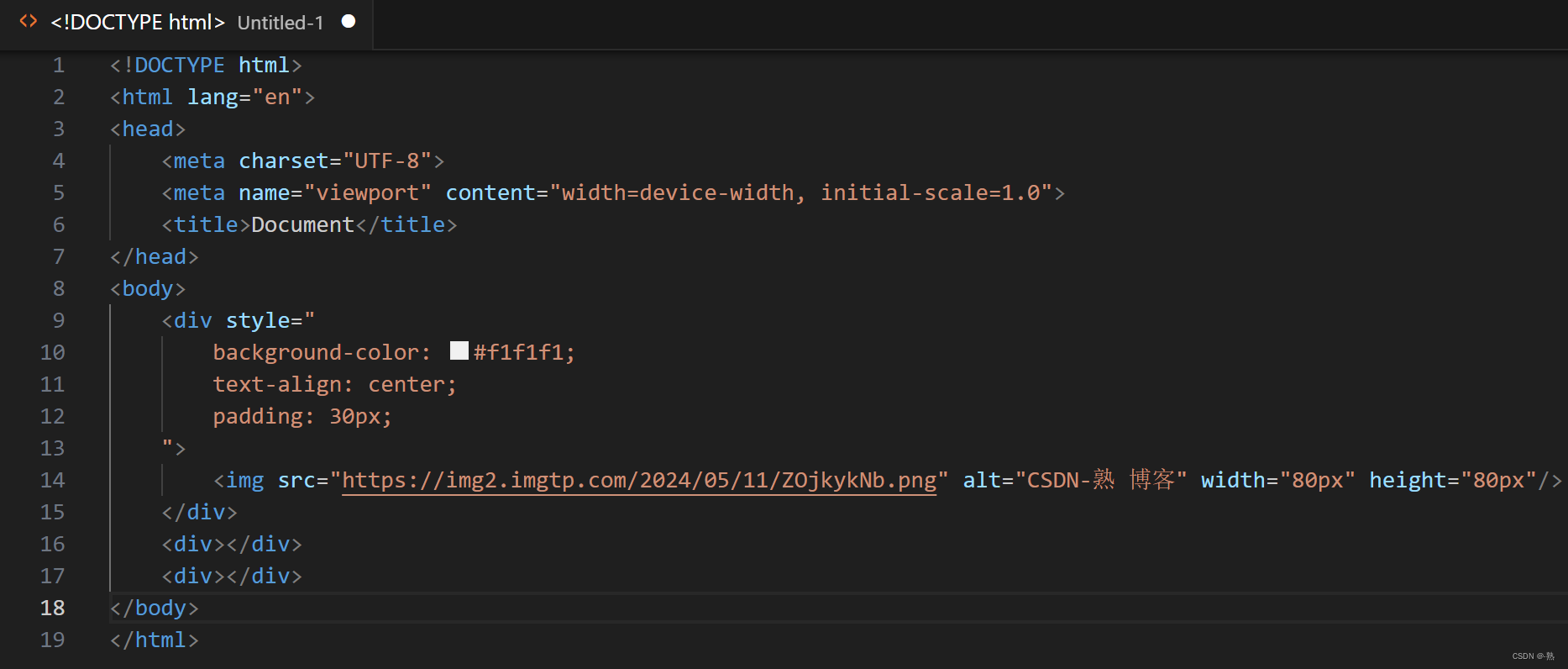Click the opening head tag
Image resolution: width=1568 pixels, height=669 pixels.
coord(148,129)
